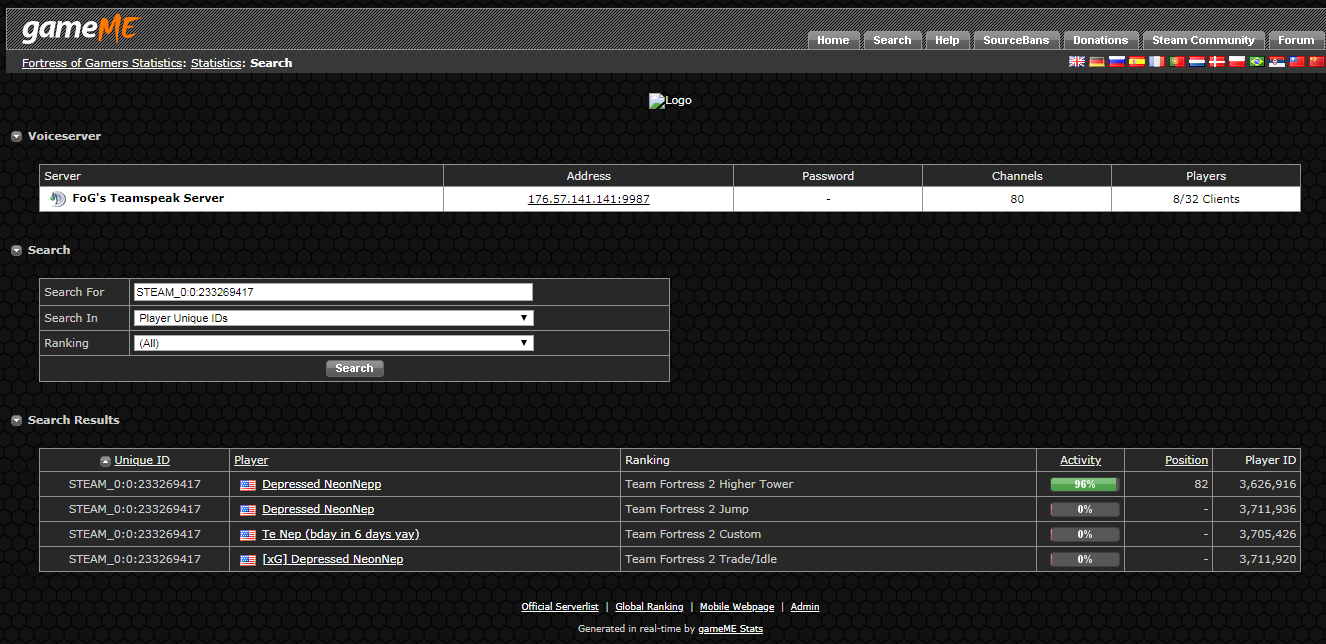Open player [xG] Depressed NeonNep
This screenshot has height=644, width=1326.
pos(332,559)
